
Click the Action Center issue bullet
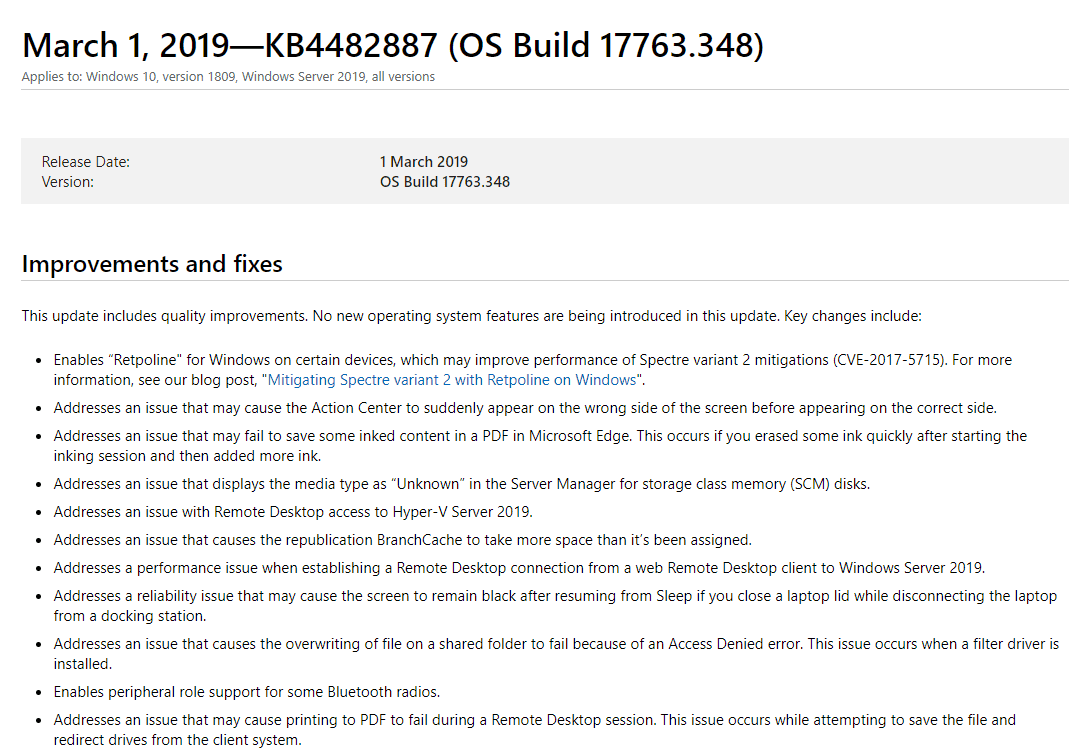[x=525, y=408]
